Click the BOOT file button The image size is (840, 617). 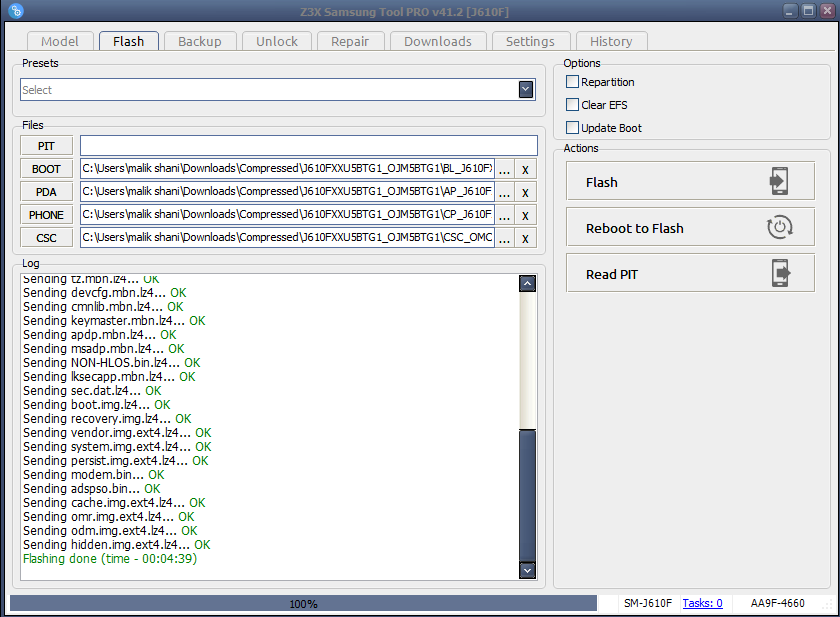click(x=47, y=169)
